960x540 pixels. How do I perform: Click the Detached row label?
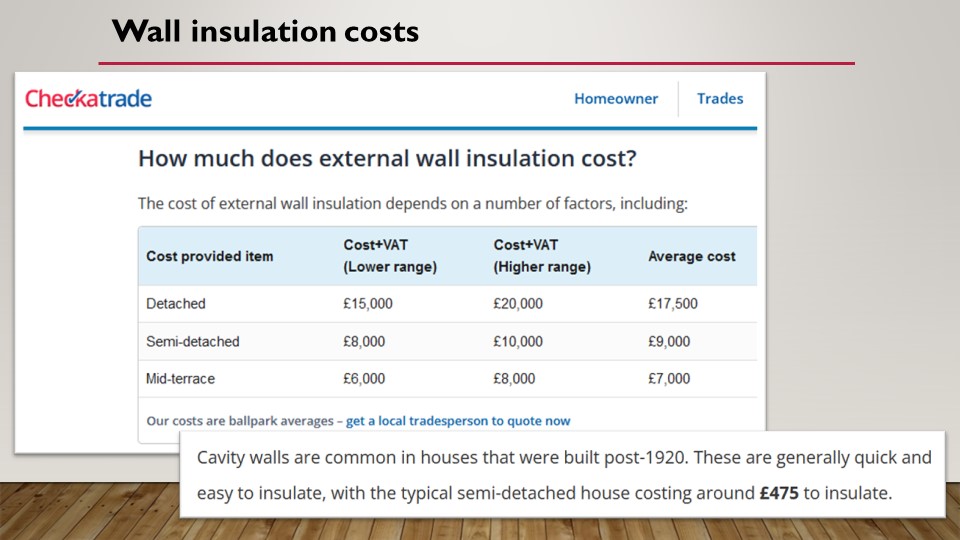(175, 304)
